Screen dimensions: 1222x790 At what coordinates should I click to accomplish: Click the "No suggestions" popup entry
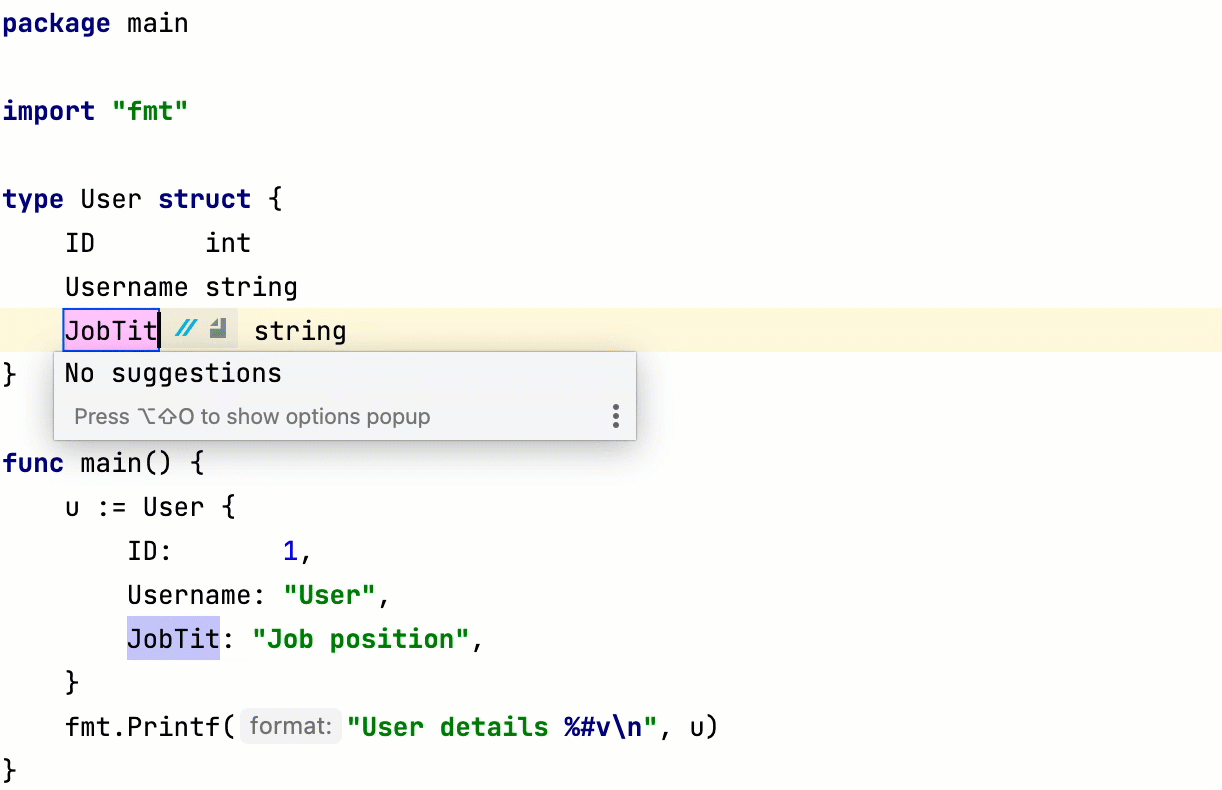point(173,374)
